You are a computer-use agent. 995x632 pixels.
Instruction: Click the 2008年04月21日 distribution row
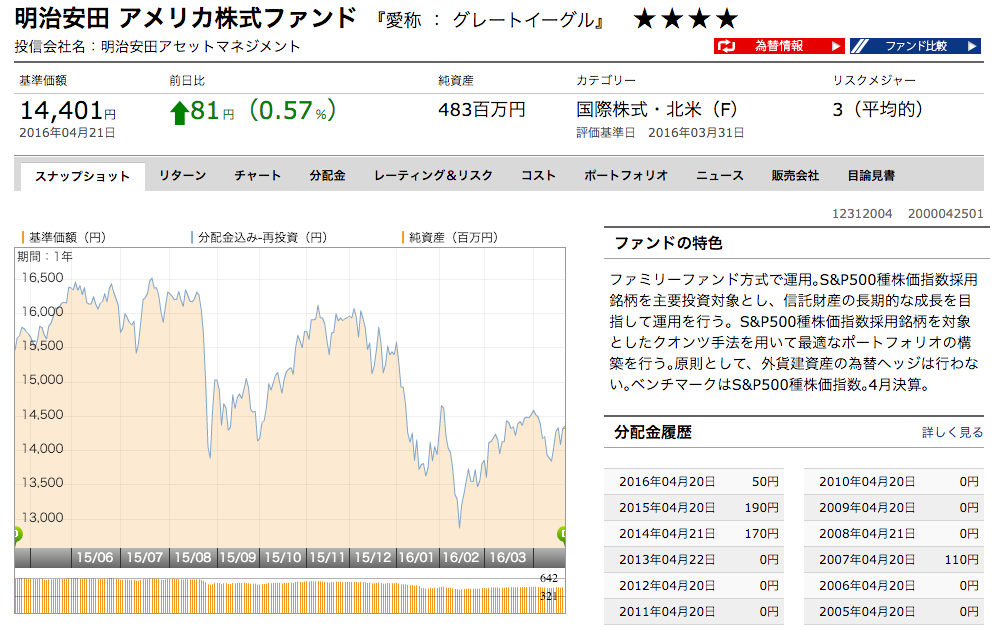894,534
